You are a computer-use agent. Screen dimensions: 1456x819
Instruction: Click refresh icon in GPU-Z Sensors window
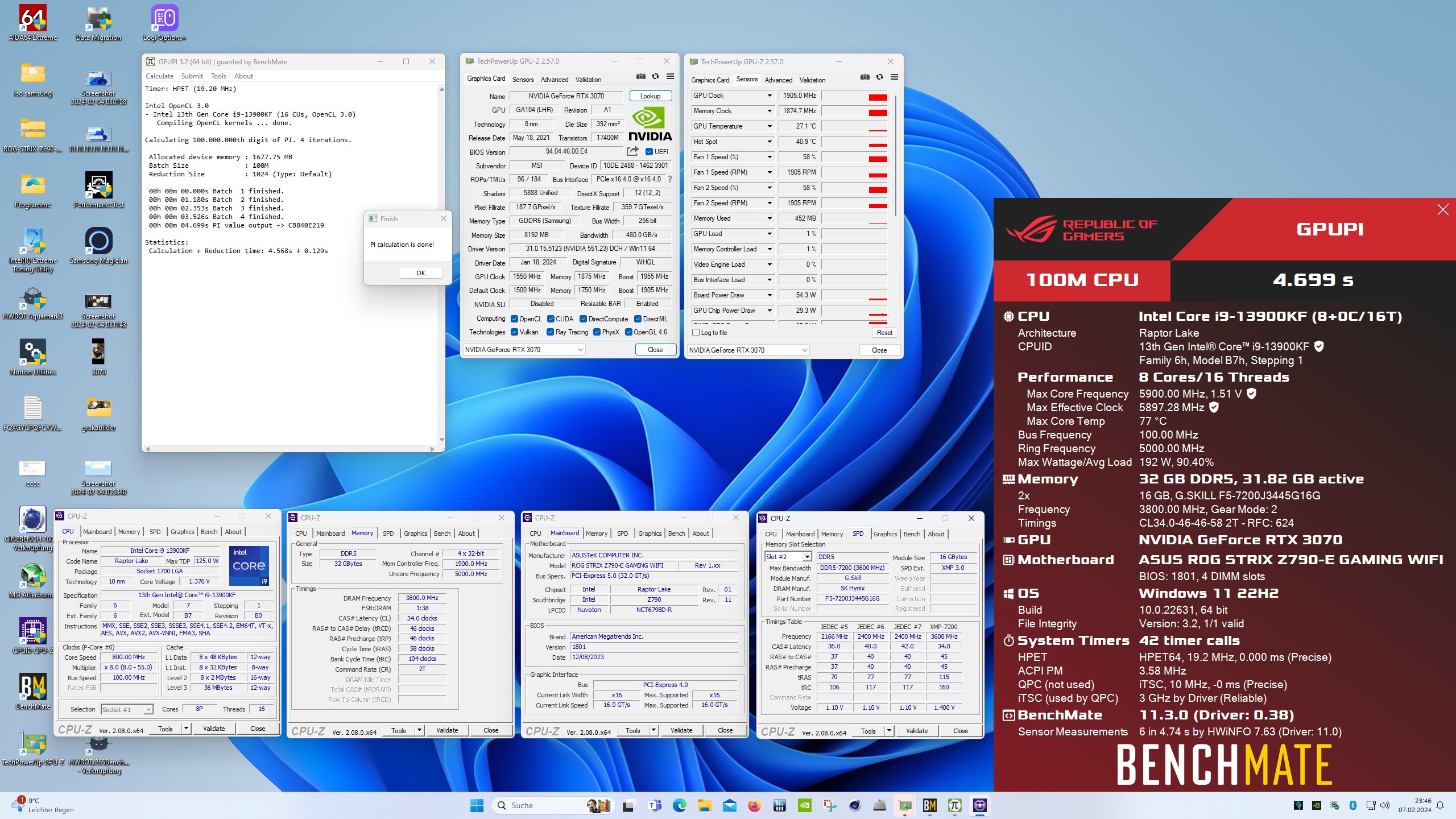[879, 77]
